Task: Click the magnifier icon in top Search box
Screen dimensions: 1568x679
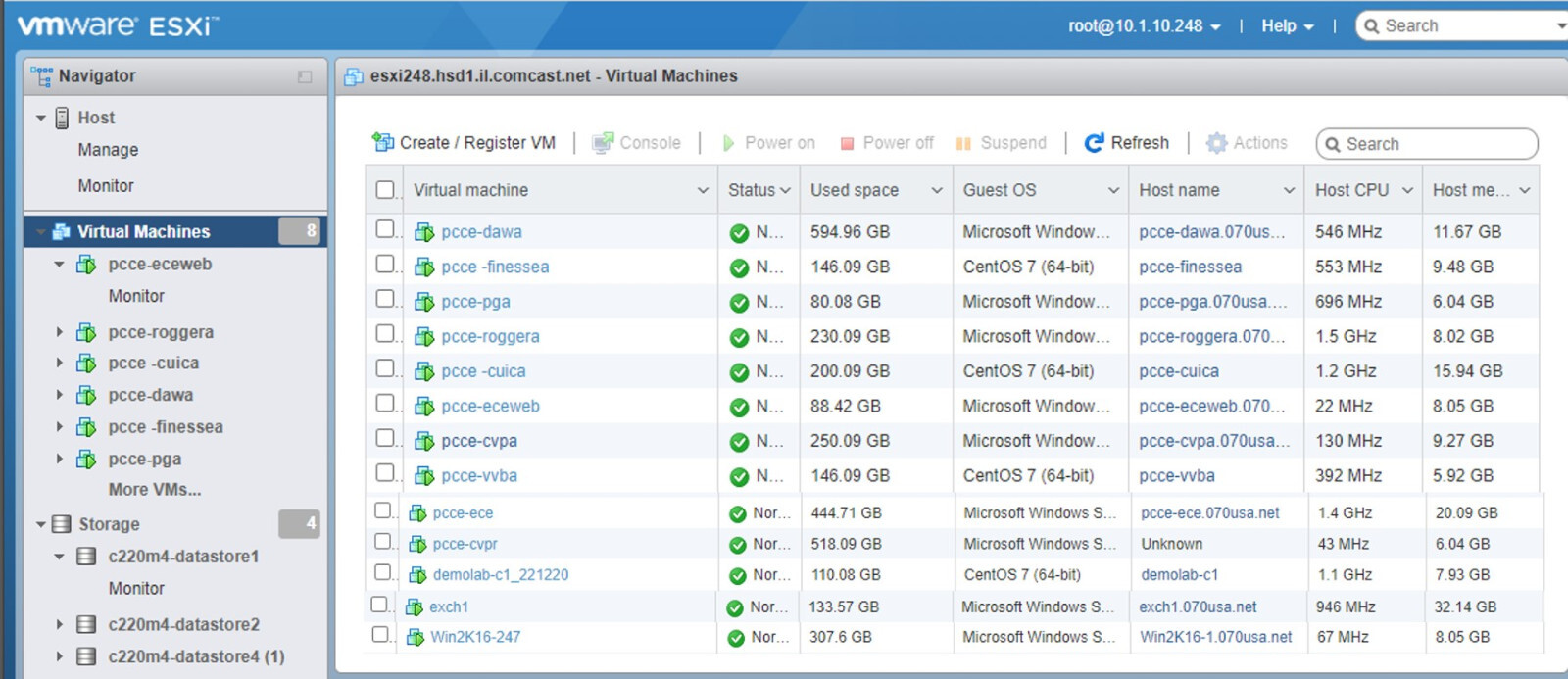Action: pyautogui.click(x=1371, y=26)
